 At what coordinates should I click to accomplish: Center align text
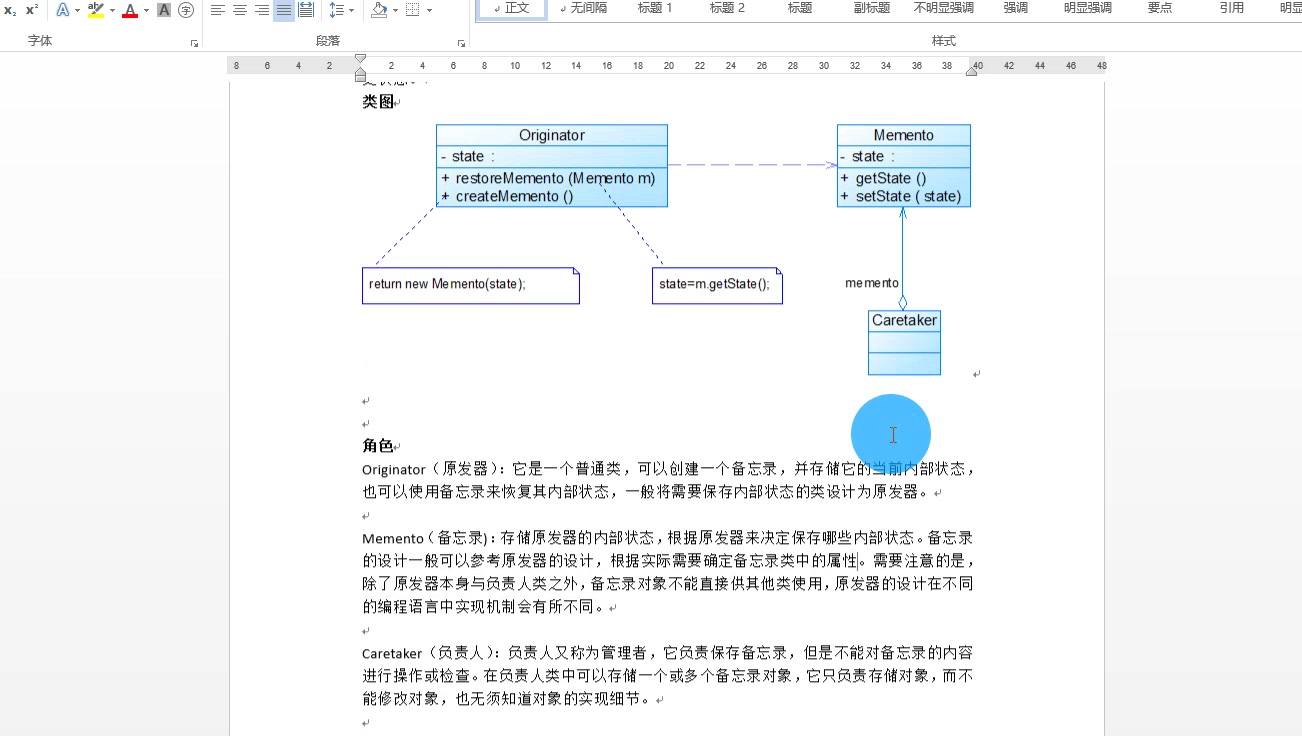(240, 10)
